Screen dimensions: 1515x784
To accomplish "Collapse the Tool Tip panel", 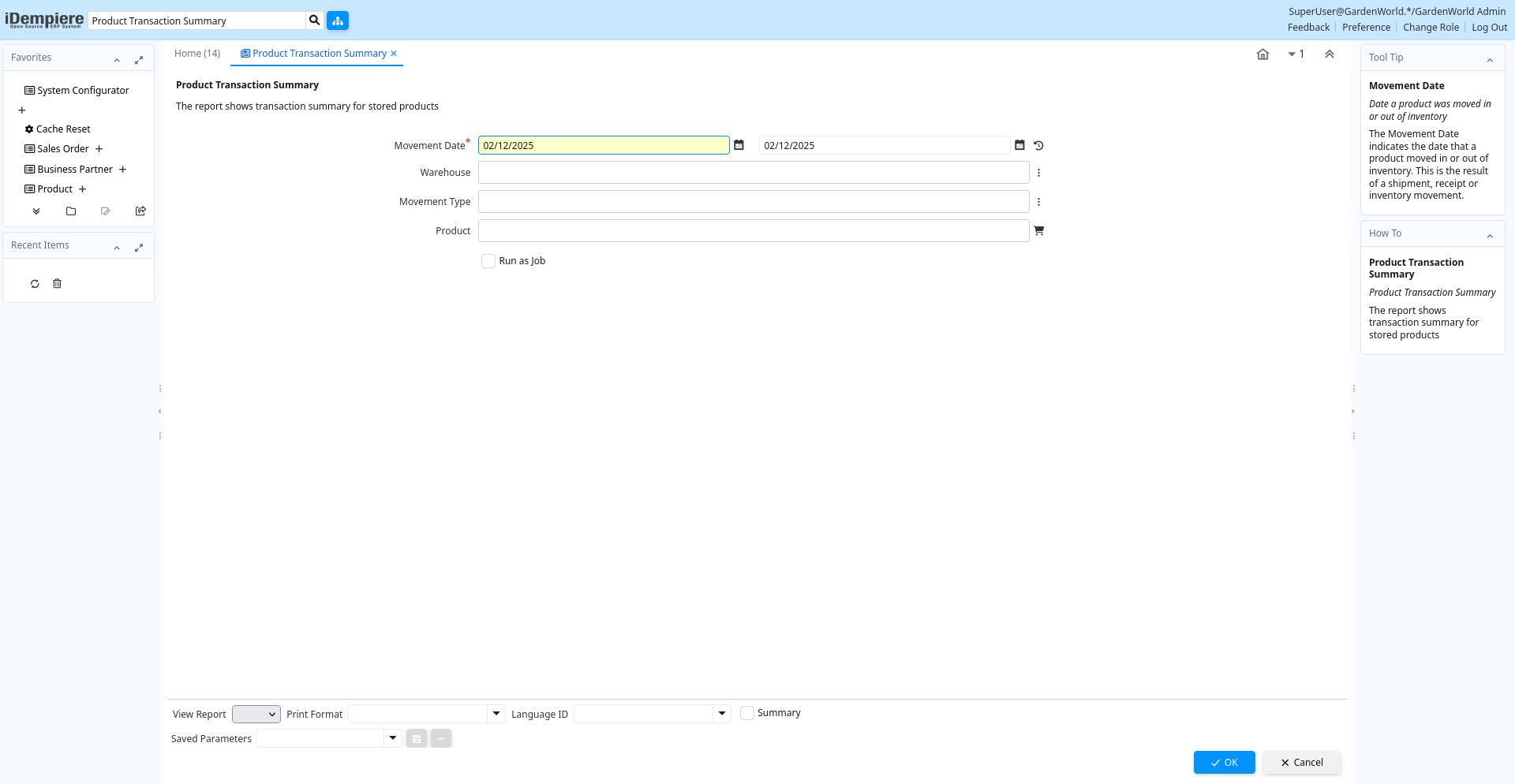I will coord(1490,59).
